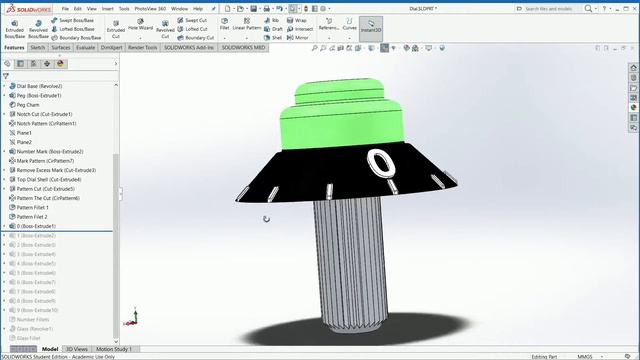Switch to the Render Tools tab
This screenshot has width=640, height=360.
click(142, 48)
